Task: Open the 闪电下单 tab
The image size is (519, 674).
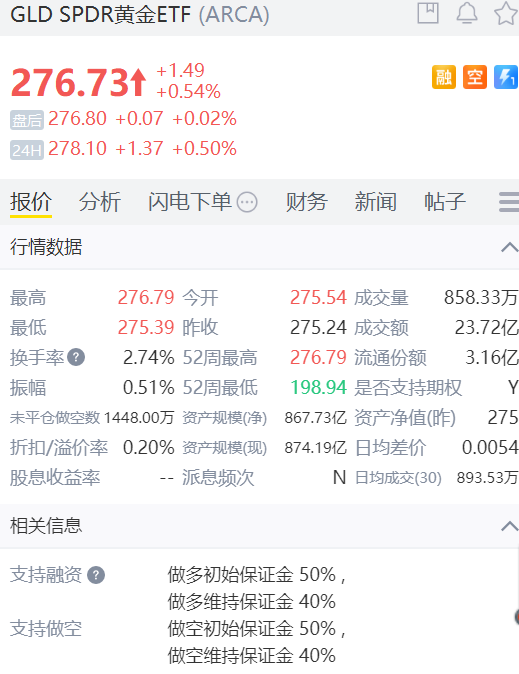Action: [190, 202]
